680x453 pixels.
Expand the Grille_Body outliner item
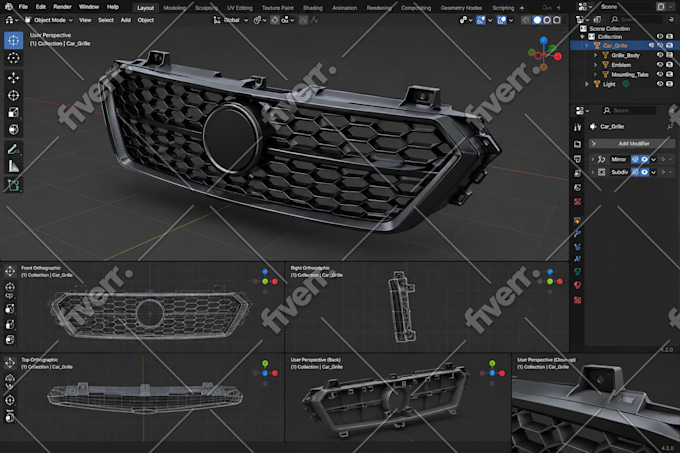click(595, 55)
